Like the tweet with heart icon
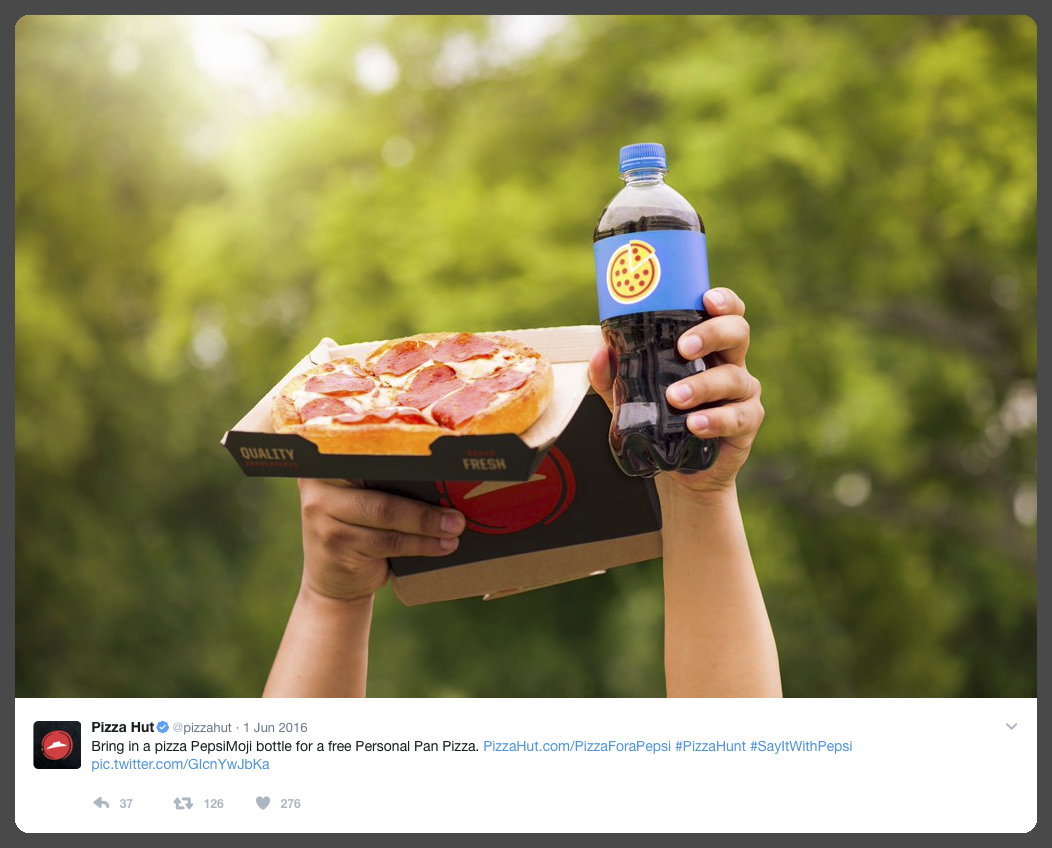Image resolution: width=1052 pixels, height=848 pixels. pyautogui.click(x=263, y=803)
